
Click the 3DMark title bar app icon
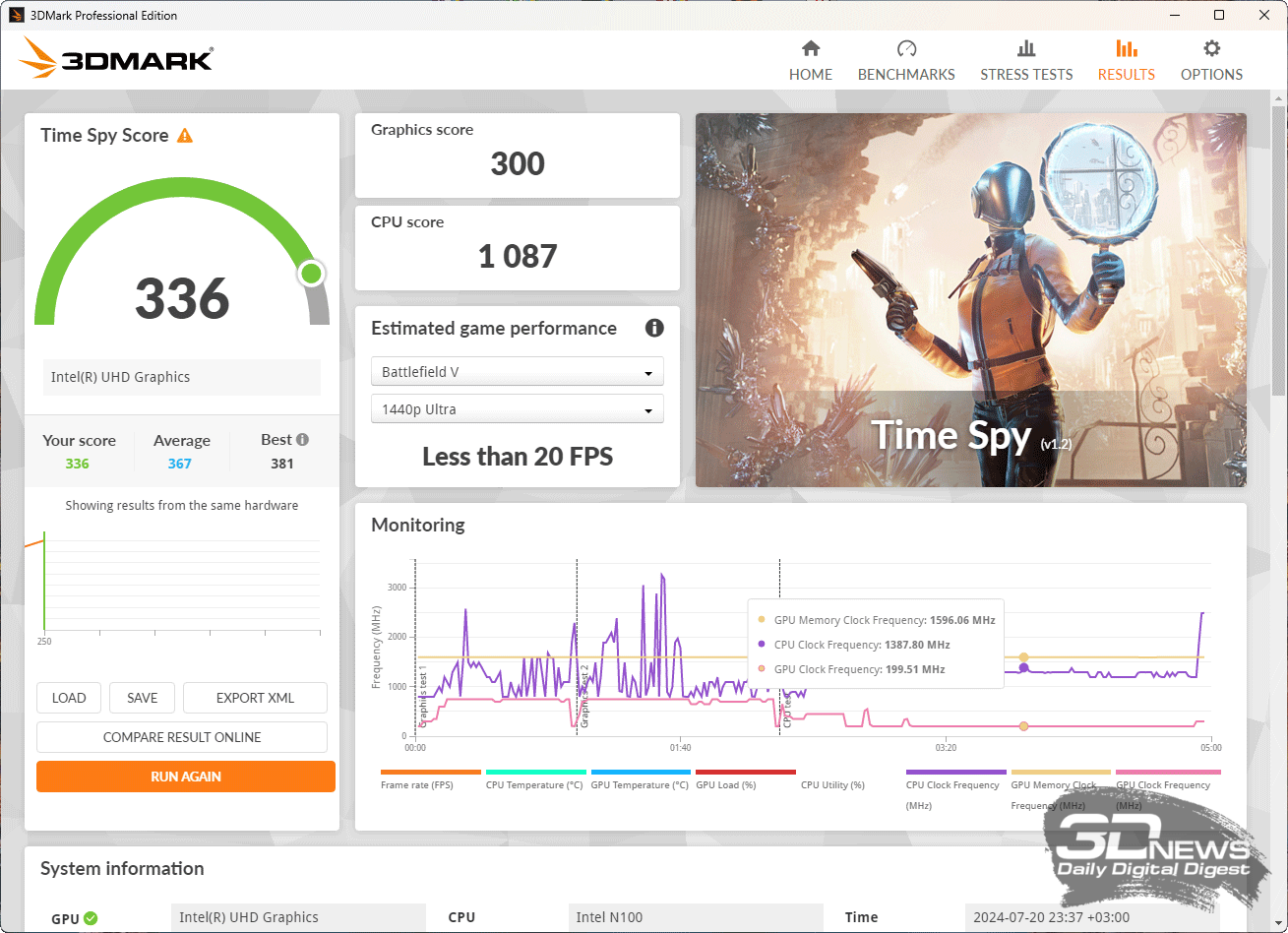pyautogui.click(x=16, y=15)
